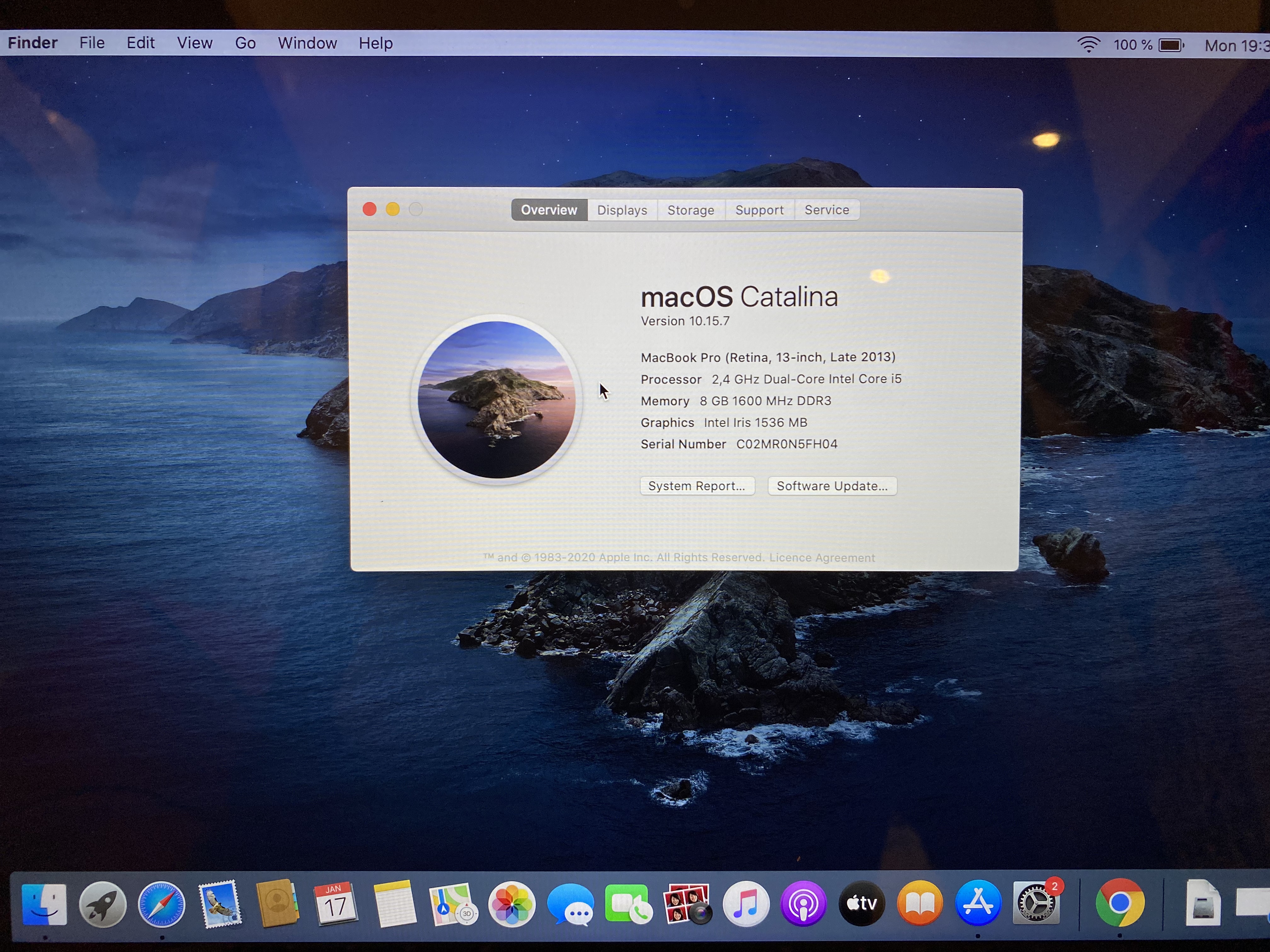Open Calendar showing Jan 17
Screen dimensions: 1270x952
(x=335, y=904)
